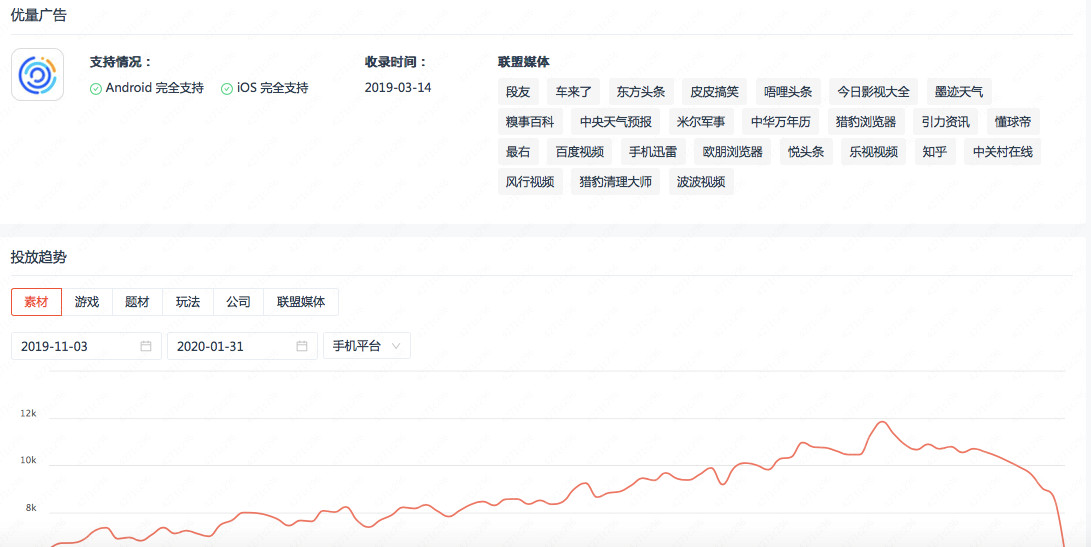Click the 猎豹浏览器 media tag
The width and height of the screenshot is (1091, 547).
[x=866, y=122]
